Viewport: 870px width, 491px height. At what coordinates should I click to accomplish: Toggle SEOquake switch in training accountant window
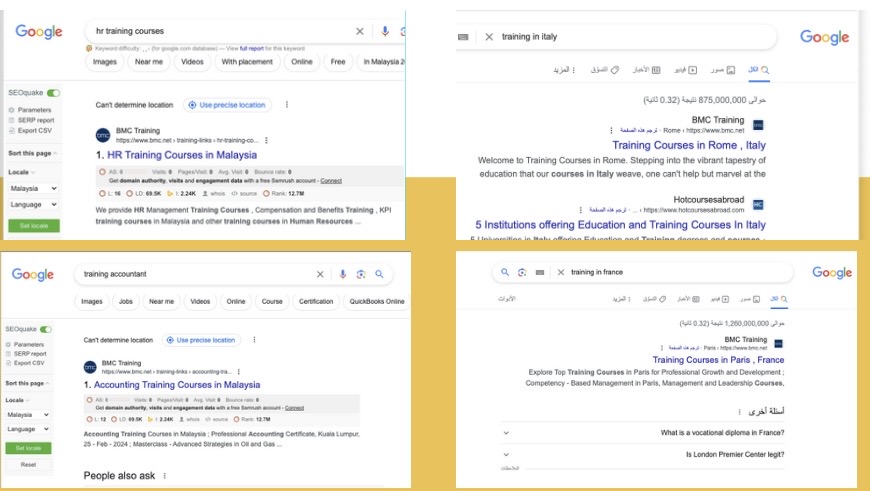[45, 329]
